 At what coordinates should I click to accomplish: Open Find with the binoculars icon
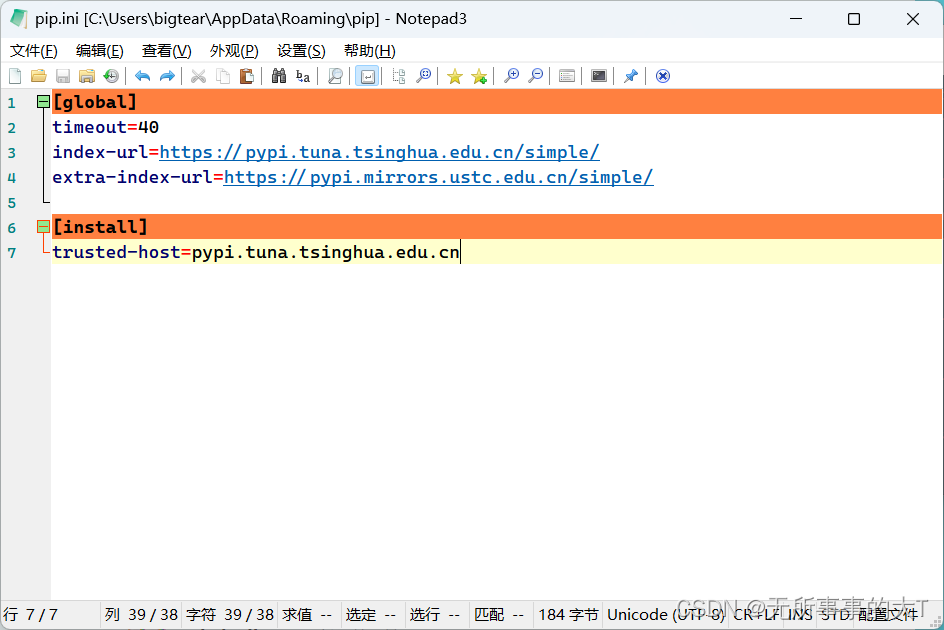[x=279, y=76]
